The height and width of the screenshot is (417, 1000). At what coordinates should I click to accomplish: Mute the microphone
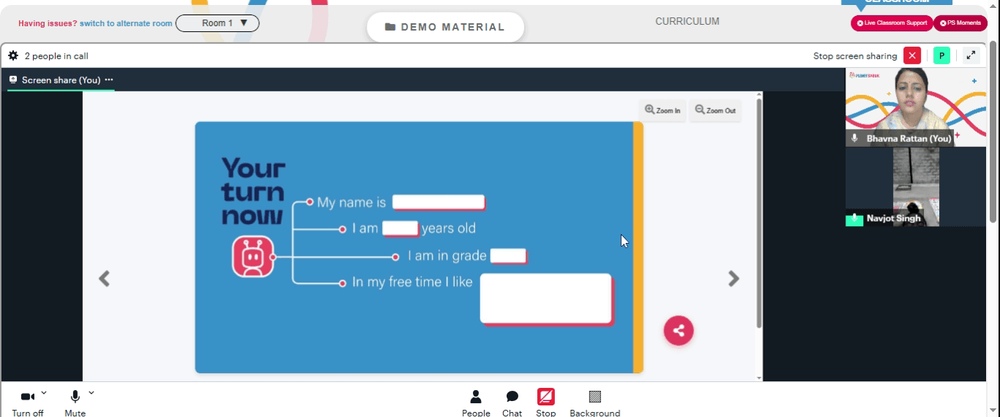click(75, 404)
